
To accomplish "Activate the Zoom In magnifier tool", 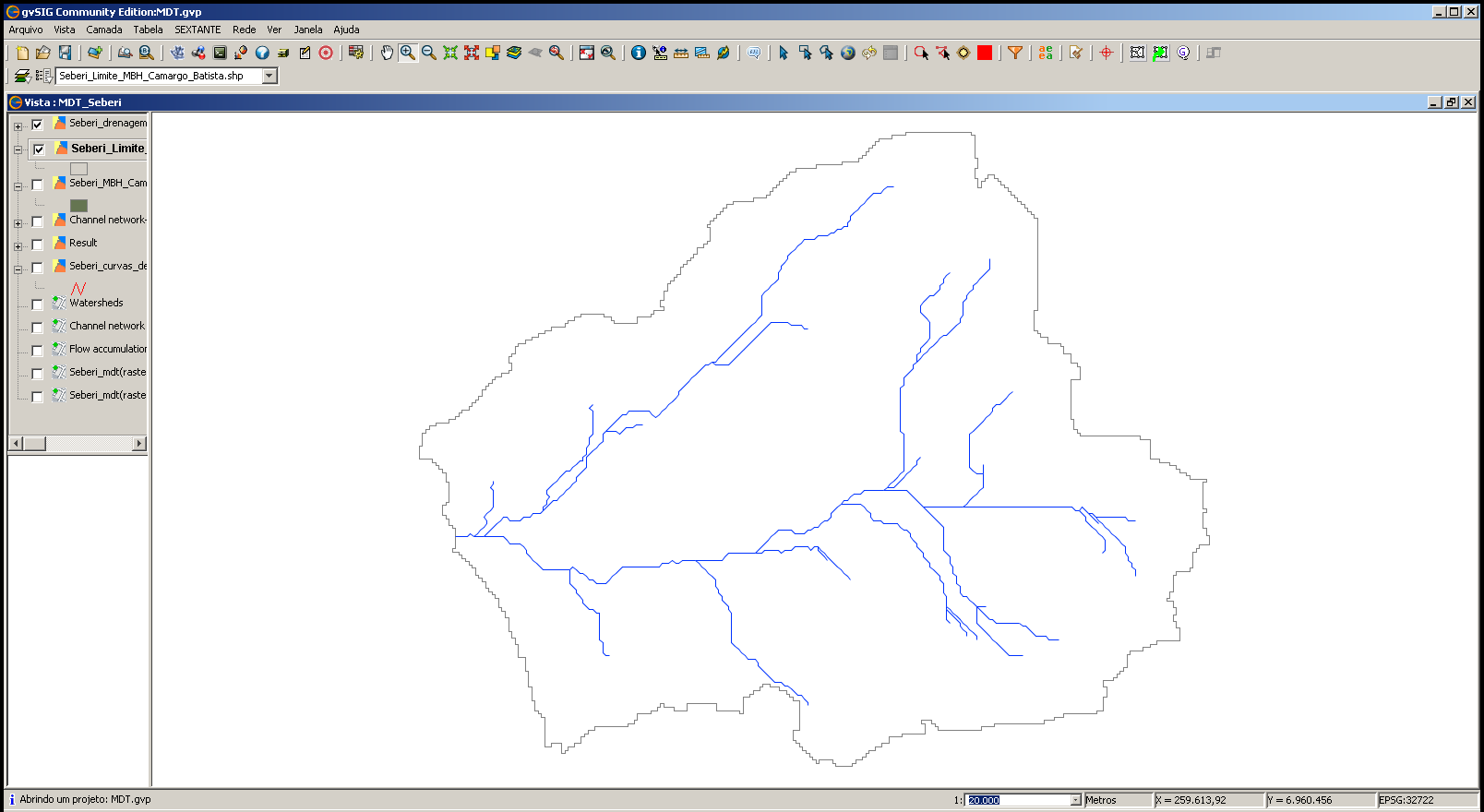I will click(x=408, y=54).
